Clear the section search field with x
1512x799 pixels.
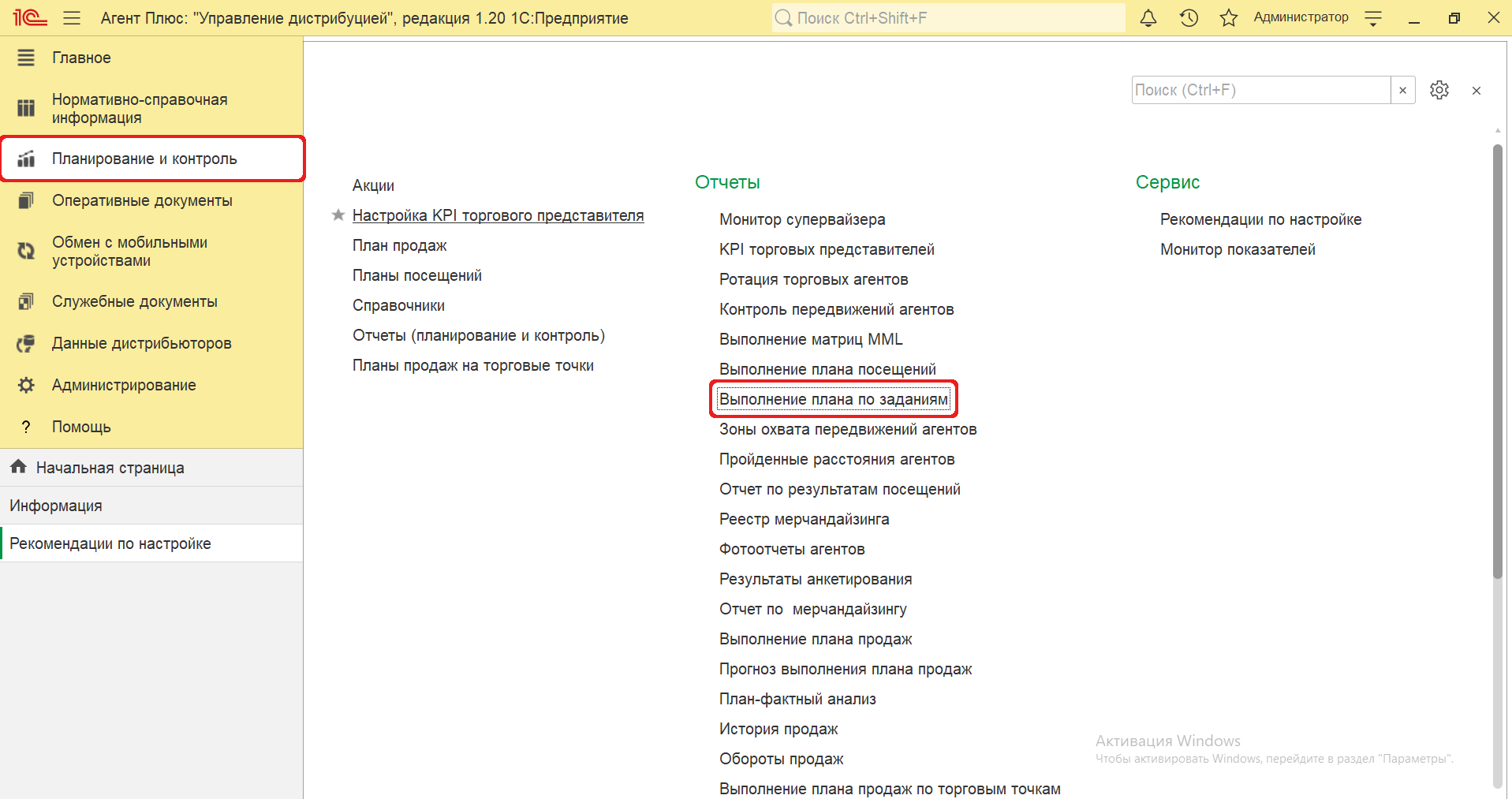[x=1402, y=90]
